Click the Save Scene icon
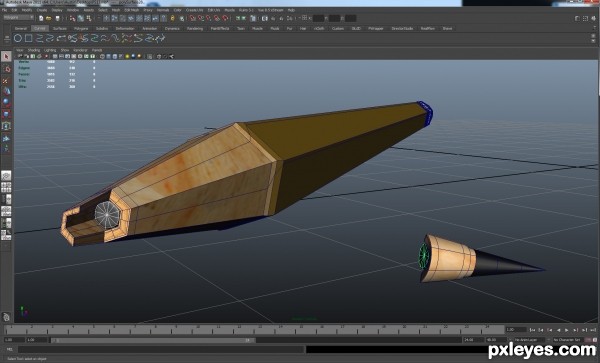600x363 pixels. [x=57, y=18]
